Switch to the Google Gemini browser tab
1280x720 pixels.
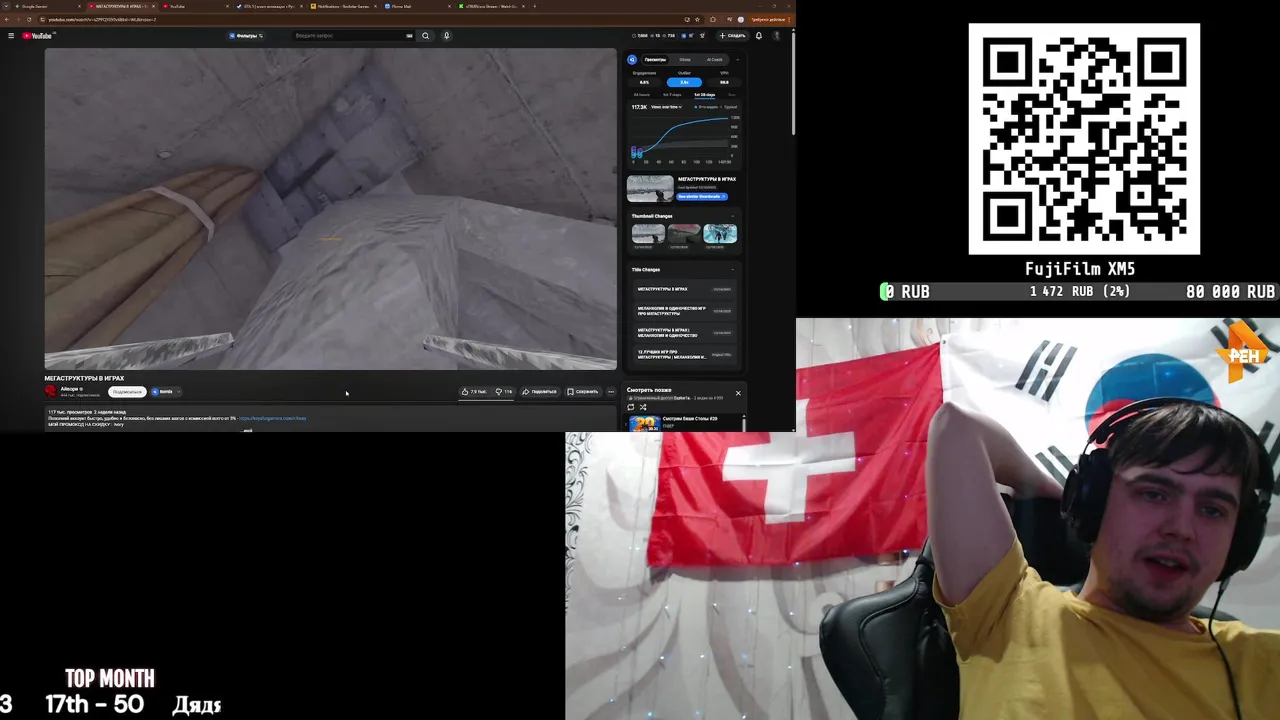click(x=45, y=6)
